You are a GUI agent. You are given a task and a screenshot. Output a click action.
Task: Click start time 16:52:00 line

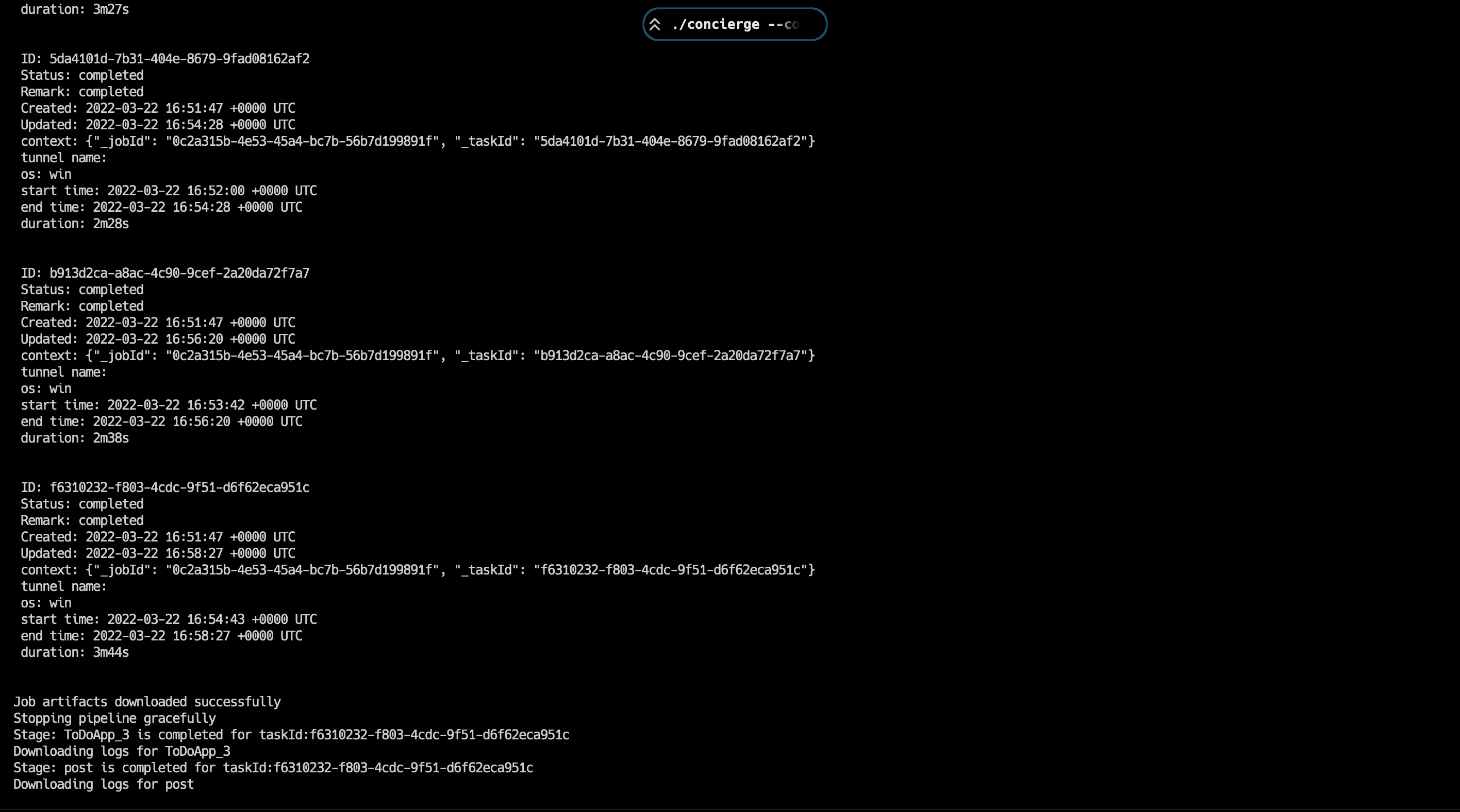click(169, 191)
